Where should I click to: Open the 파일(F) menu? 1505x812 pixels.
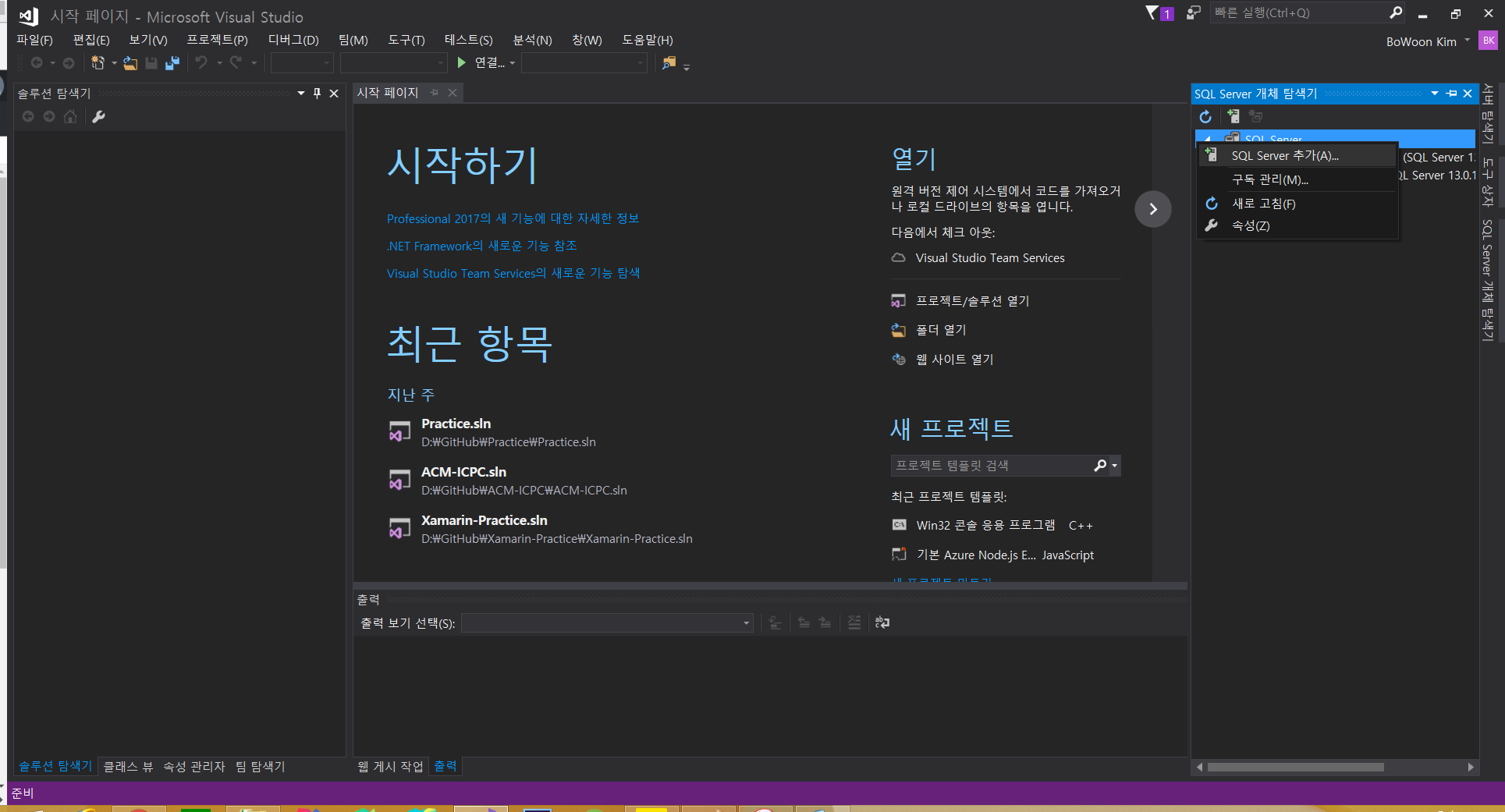pos(34,40)
